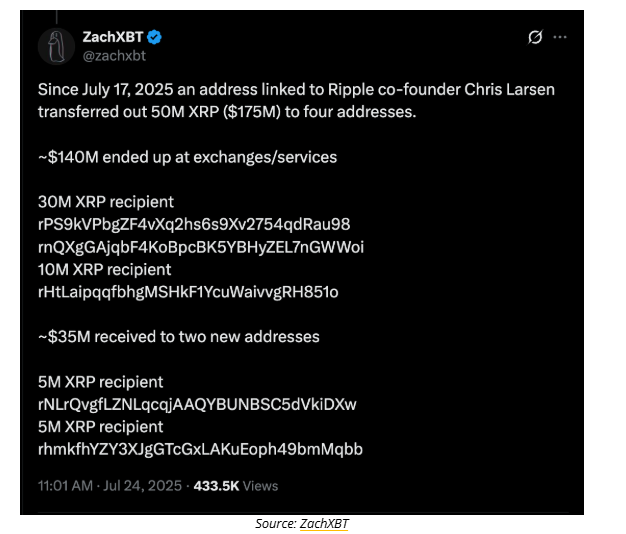
Task: Click the address starting with rnQXgGAjqbF4
Action: tap(201, 247)
